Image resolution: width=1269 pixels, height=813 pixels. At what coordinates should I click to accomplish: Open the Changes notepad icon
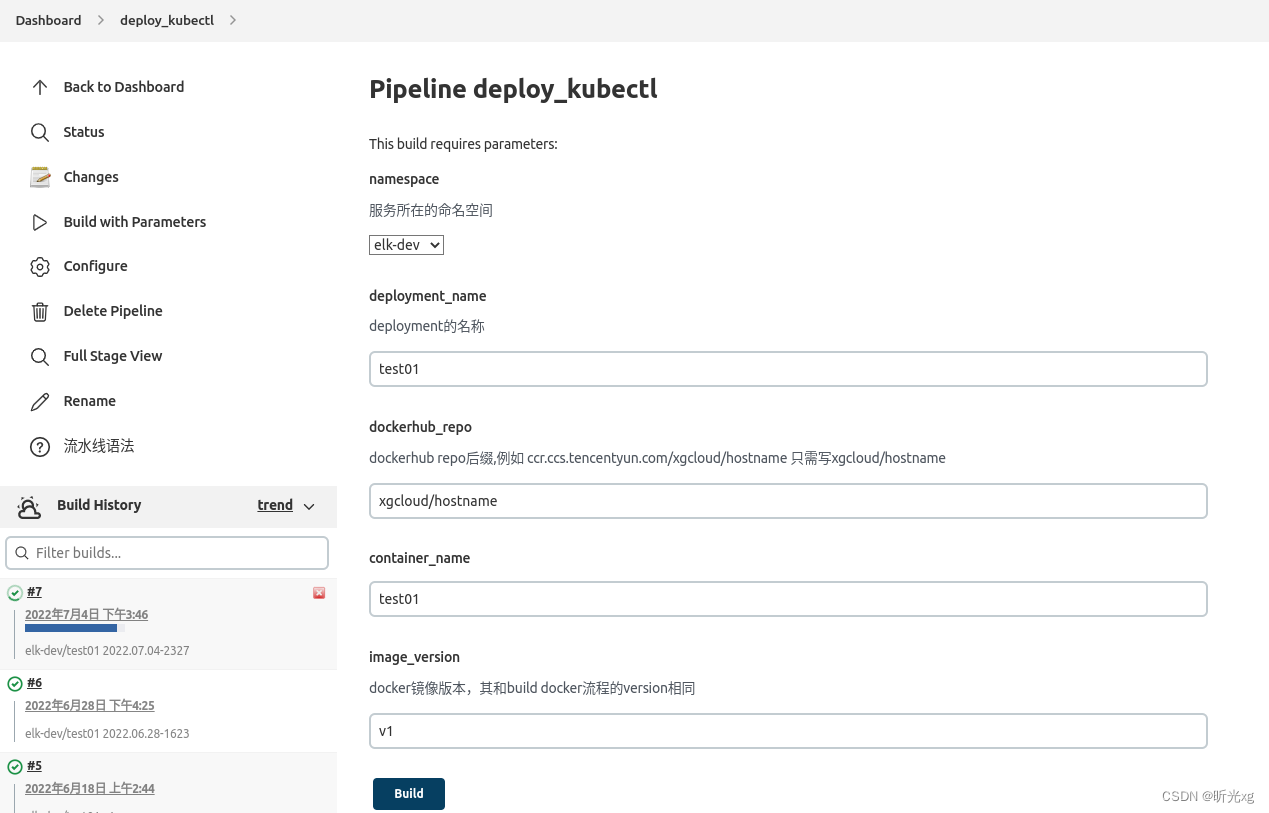tap(40, 177)
